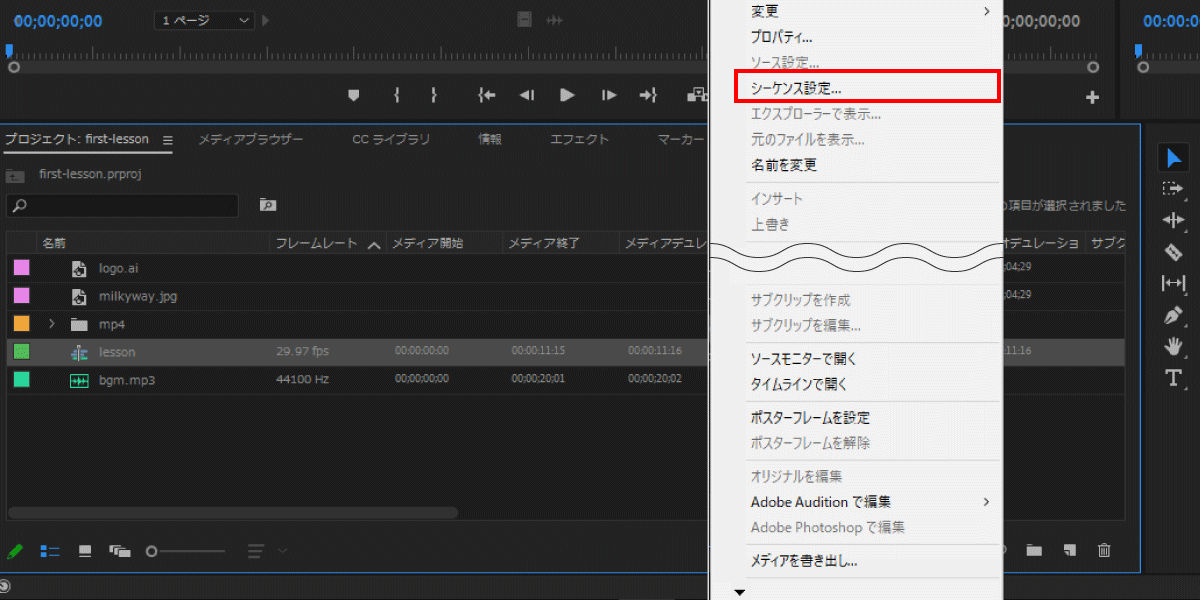
Task: Click the New Item icon
Action: coord(1070,551)
